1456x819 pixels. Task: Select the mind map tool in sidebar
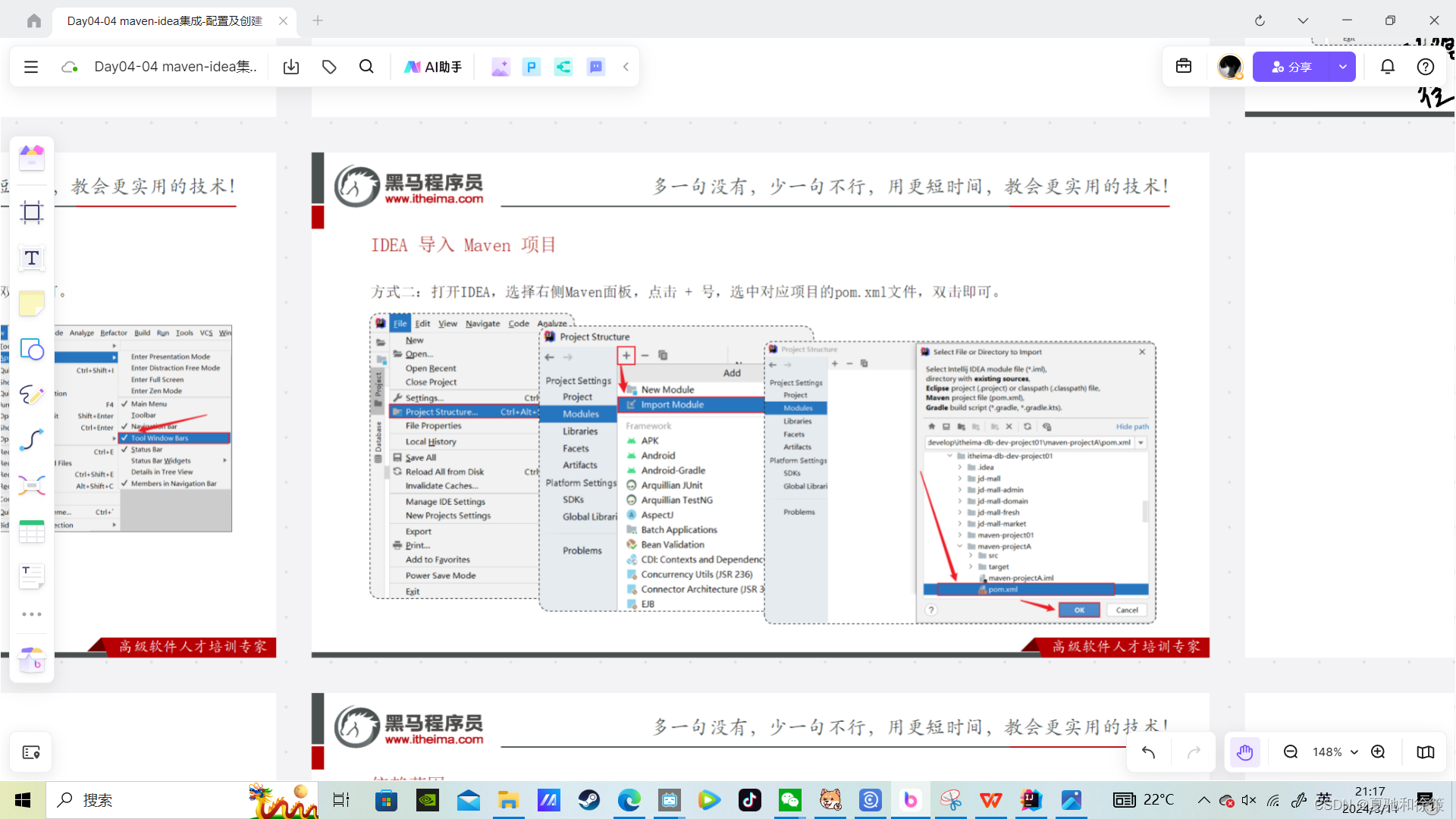click(32, 485)
